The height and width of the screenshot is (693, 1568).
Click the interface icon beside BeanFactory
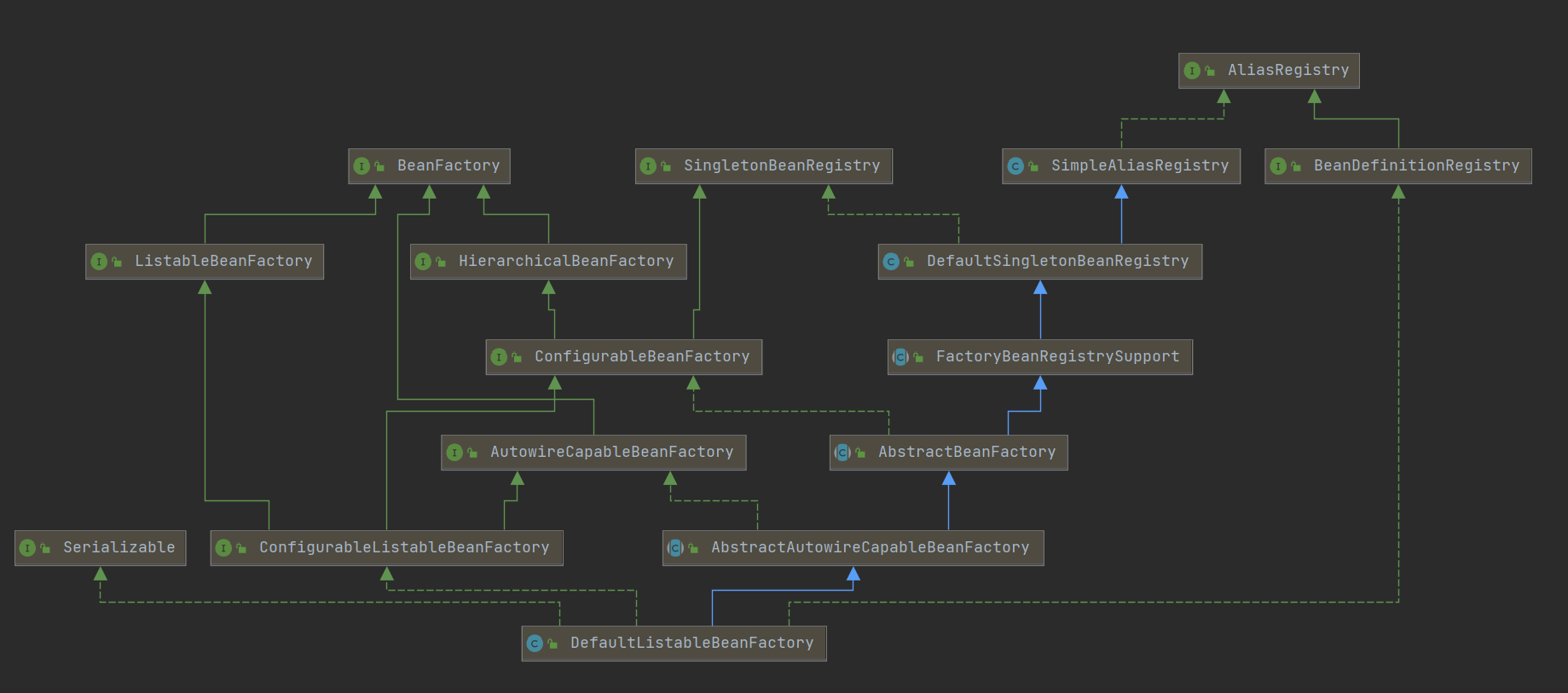[x=362, y=166]
